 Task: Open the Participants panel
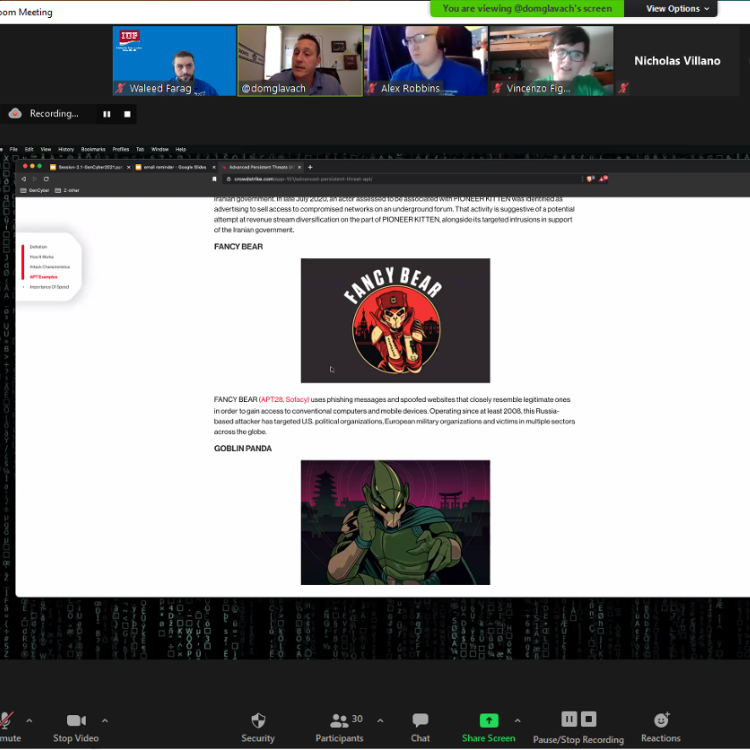(x=340, y=727)
